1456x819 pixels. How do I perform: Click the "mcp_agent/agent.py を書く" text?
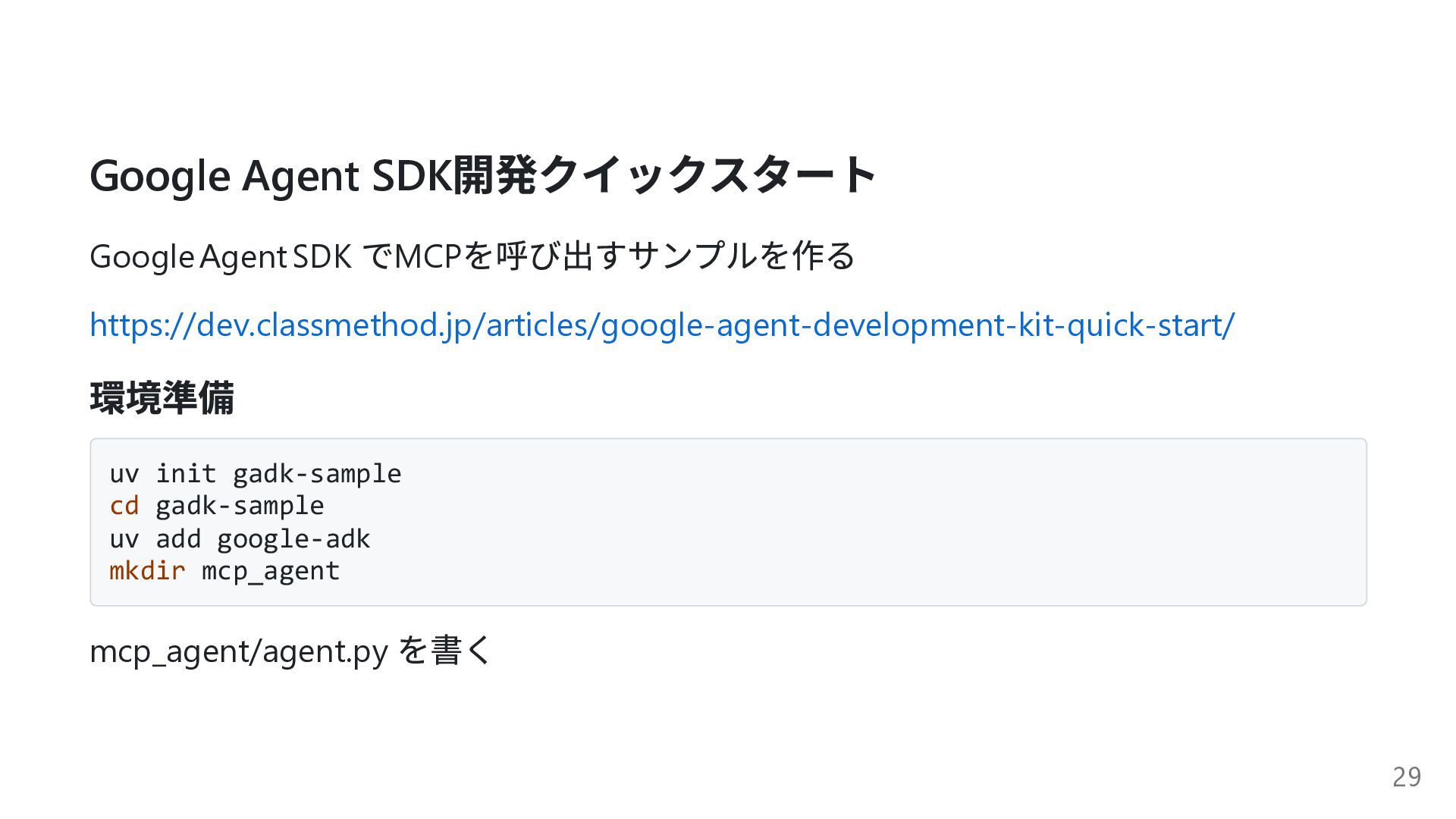point(290,651)
